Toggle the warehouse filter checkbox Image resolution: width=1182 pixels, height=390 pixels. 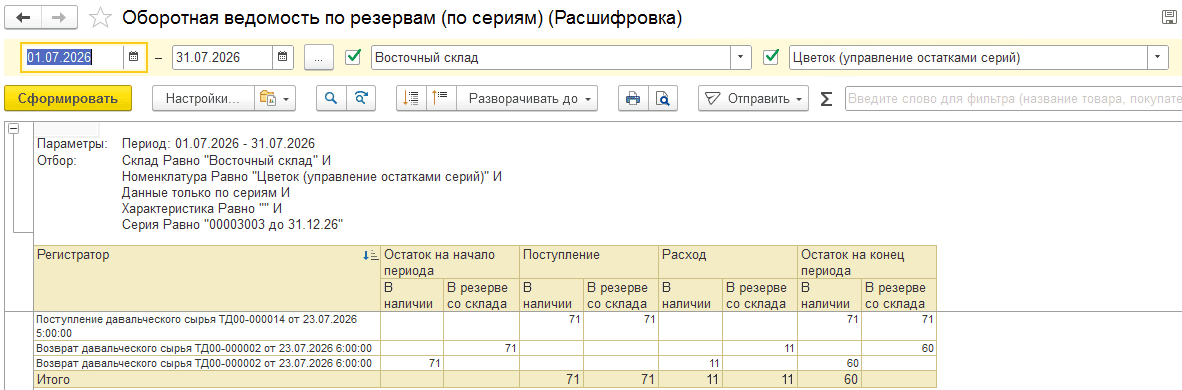pos(353,57)
